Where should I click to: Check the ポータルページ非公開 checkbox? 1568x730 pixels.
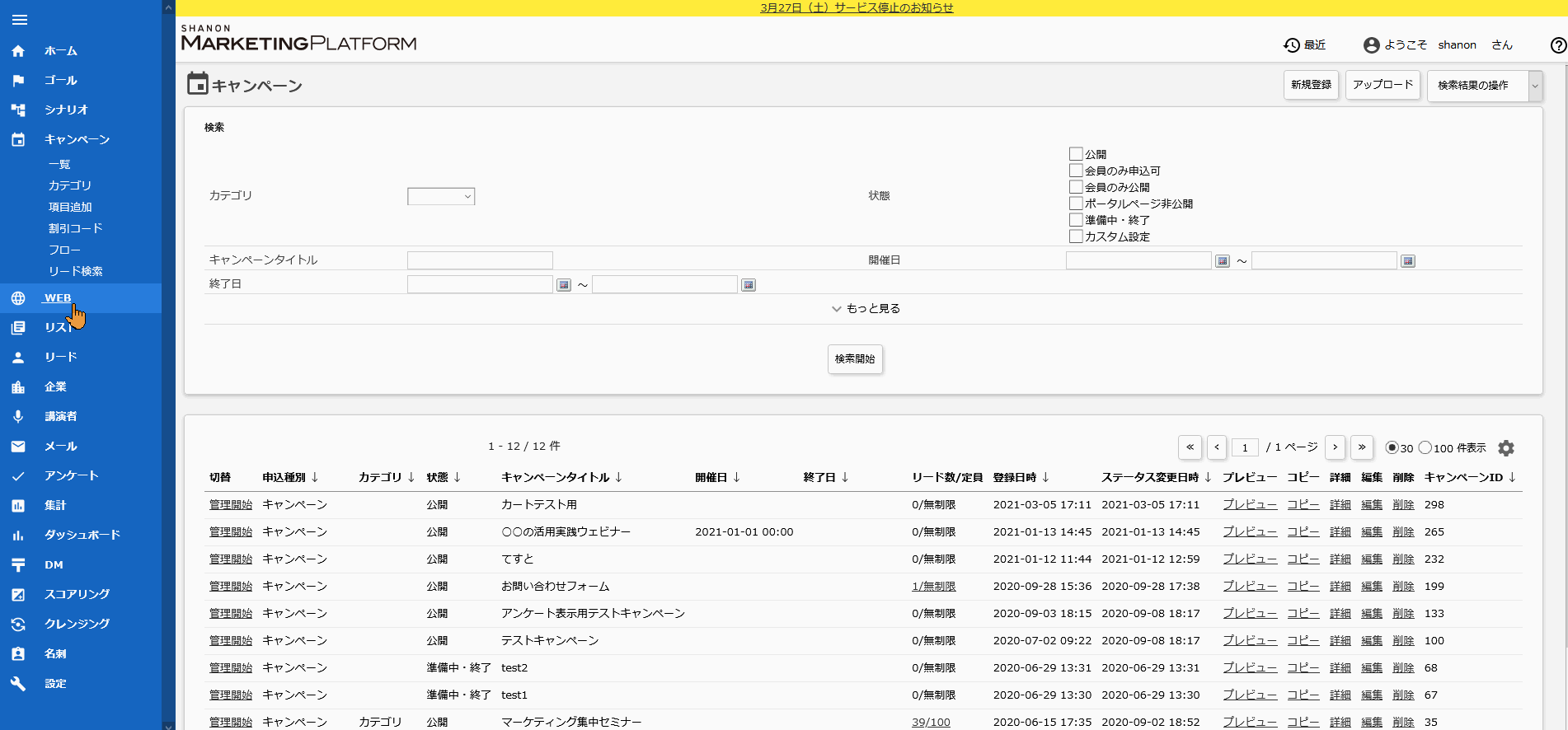coord(1076,204)
